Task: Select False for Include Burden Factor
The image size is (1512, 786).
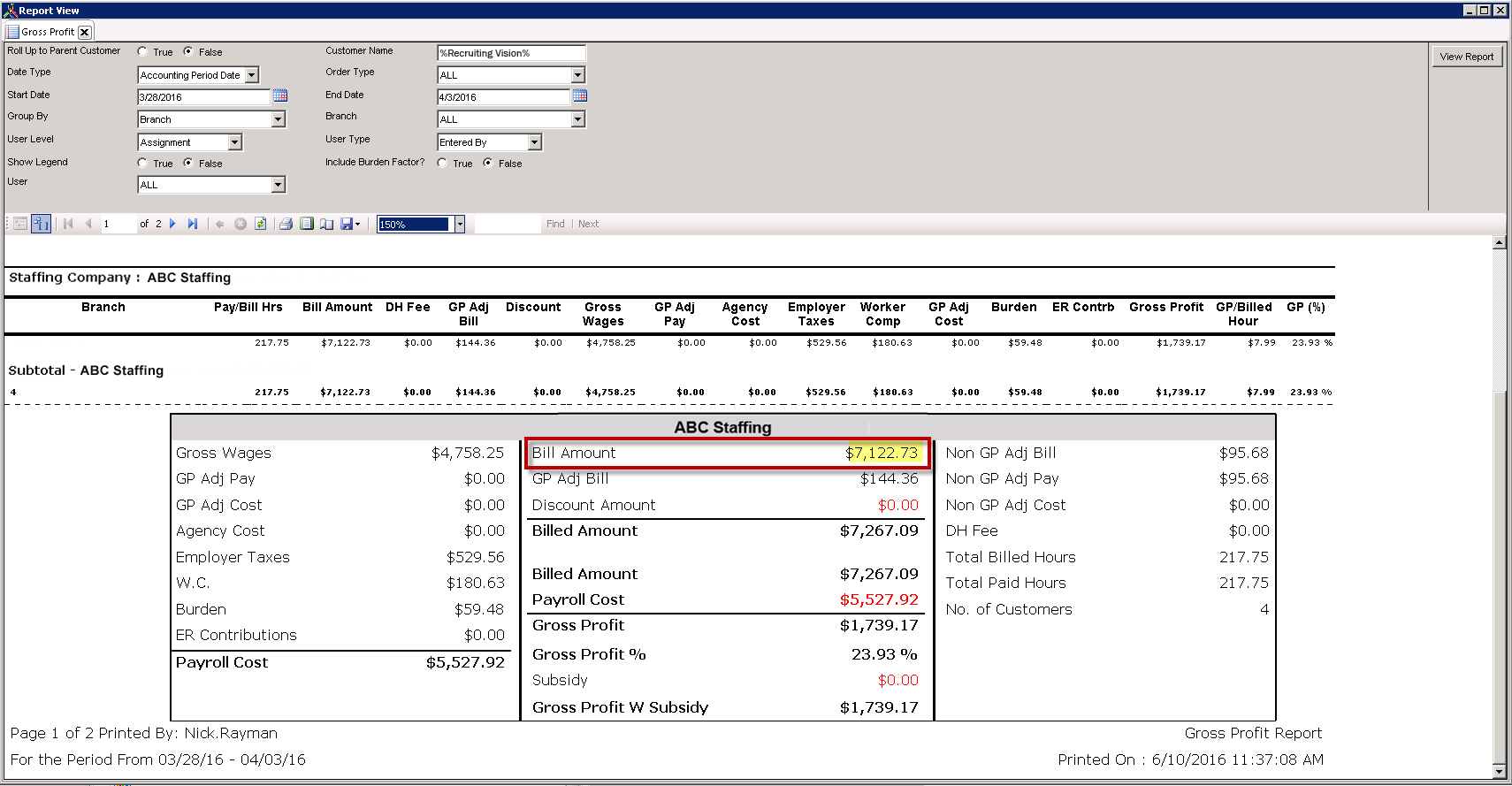Action: 488,163
